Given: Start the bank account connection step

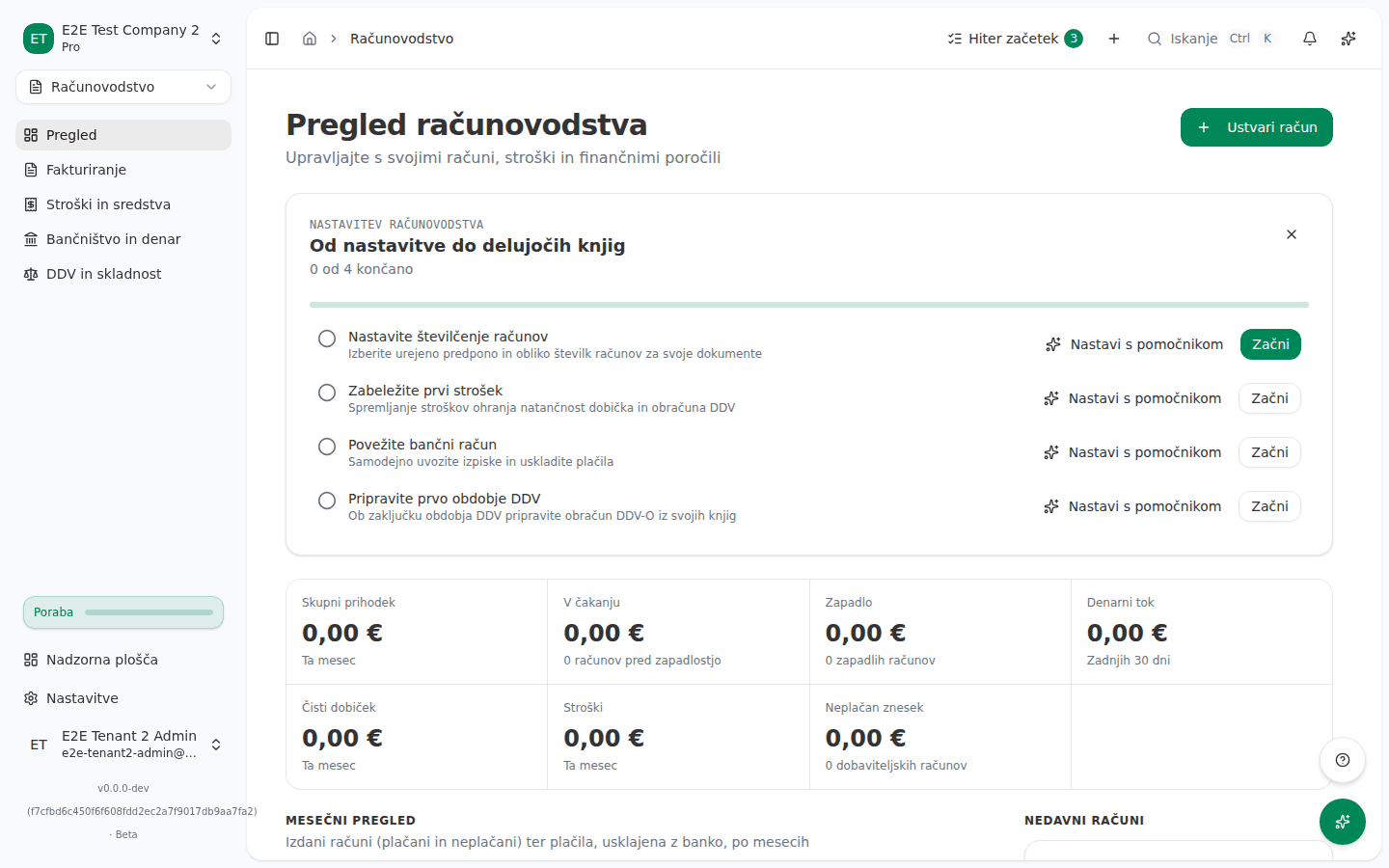Looking at the screenshot, I should 1269,452.
